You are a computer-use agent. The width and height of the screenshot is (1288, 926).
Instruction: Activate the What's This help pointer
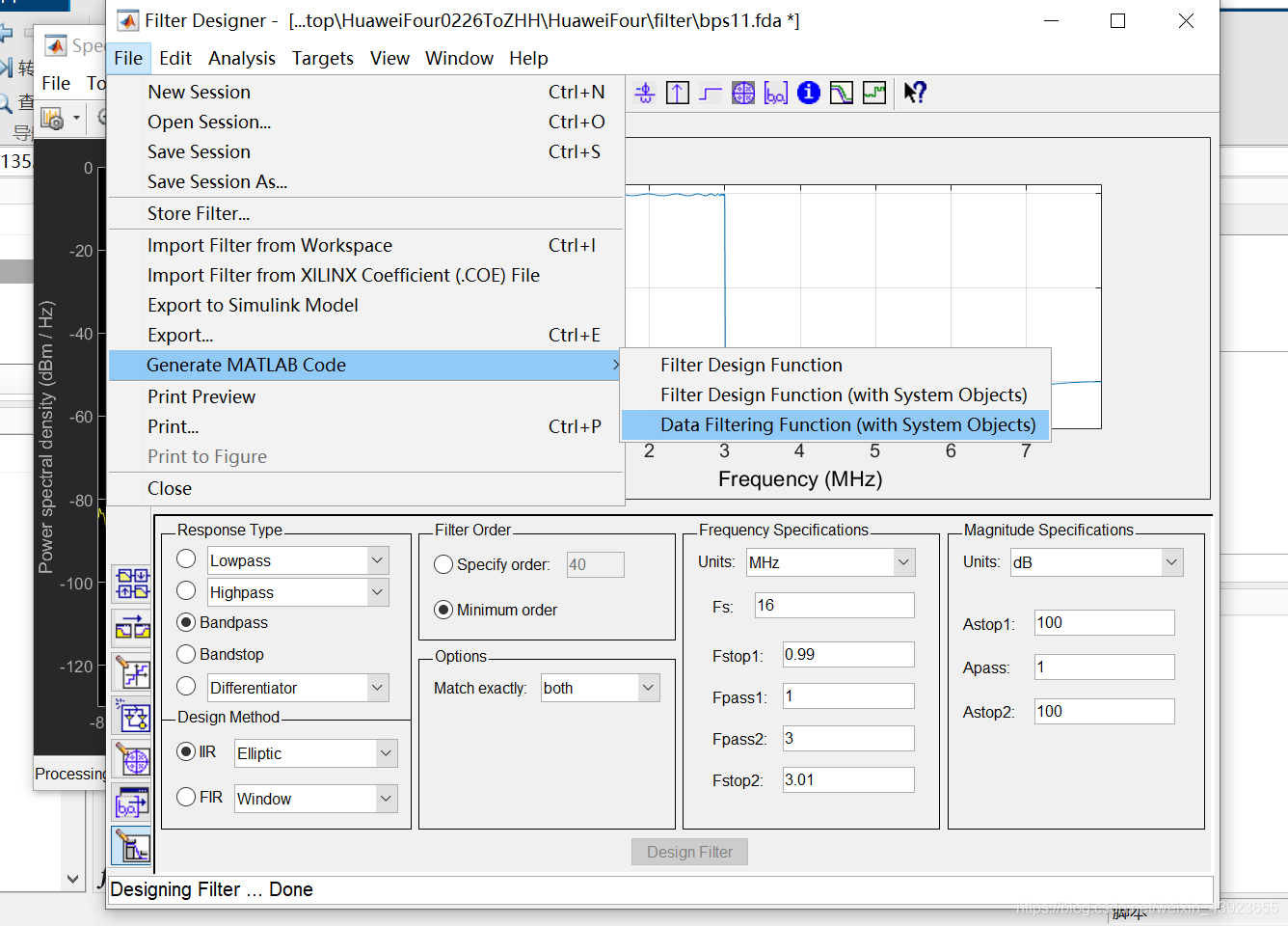915,93
